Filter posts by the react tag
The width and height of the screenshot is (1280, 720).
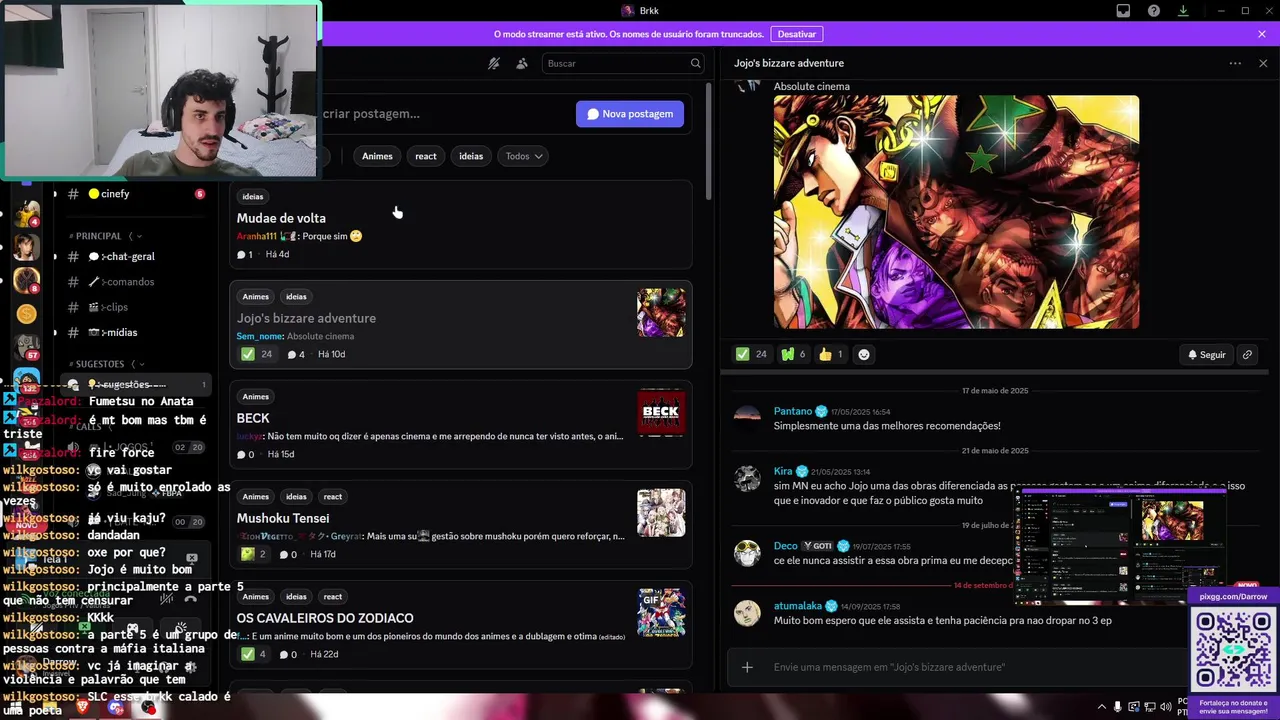426,156
